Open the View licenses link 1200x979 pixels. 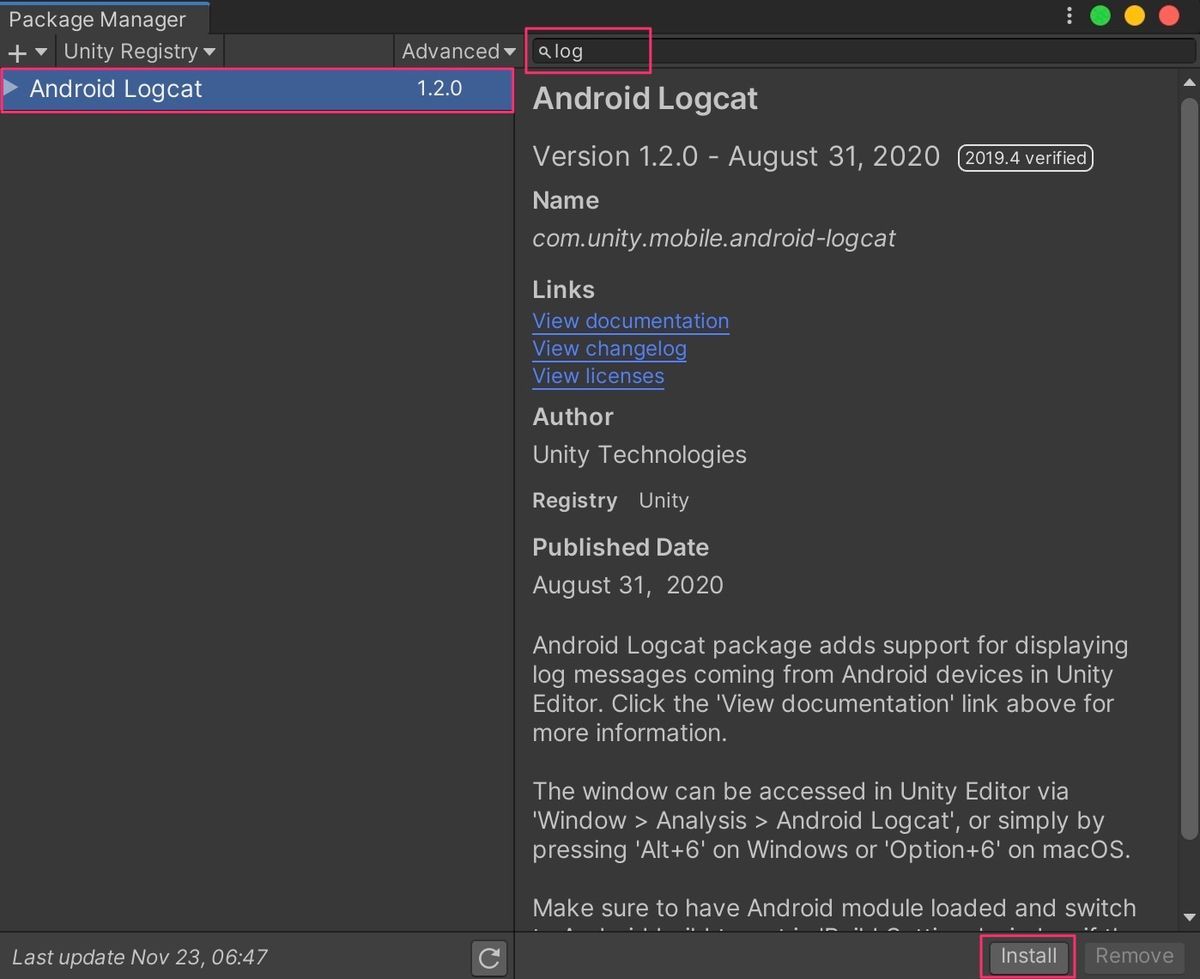[598, 376]
